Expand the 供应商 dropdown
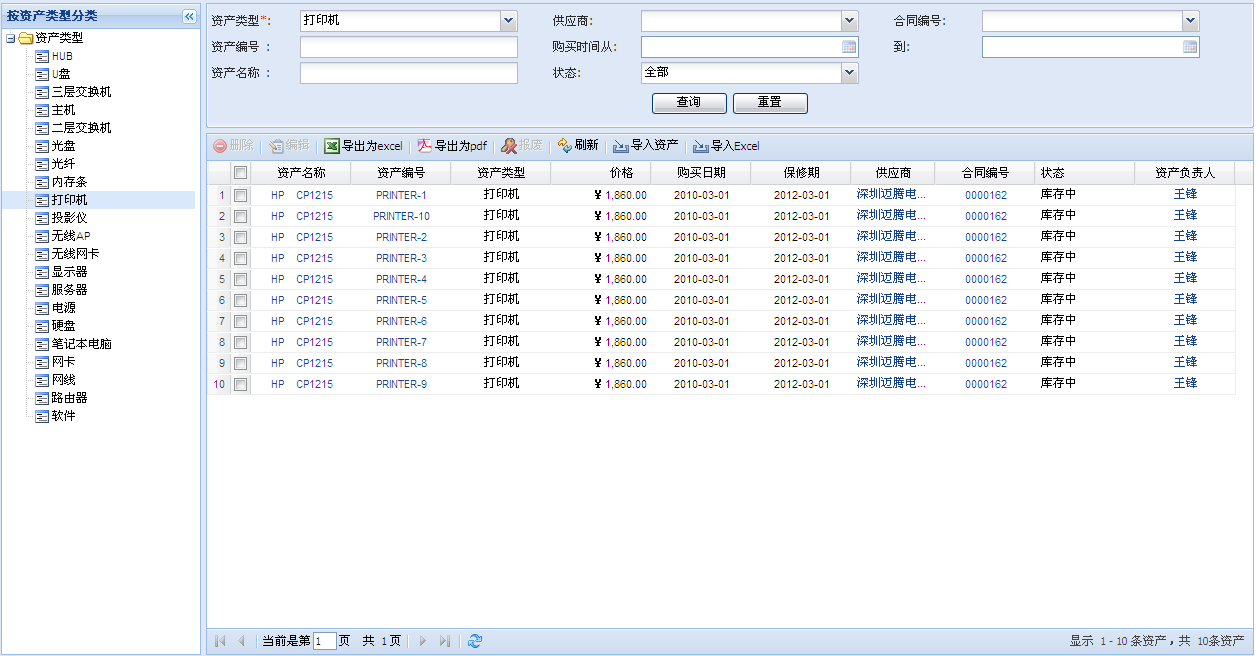This screenshot has width=1256, height=656. tap(850, 21)
